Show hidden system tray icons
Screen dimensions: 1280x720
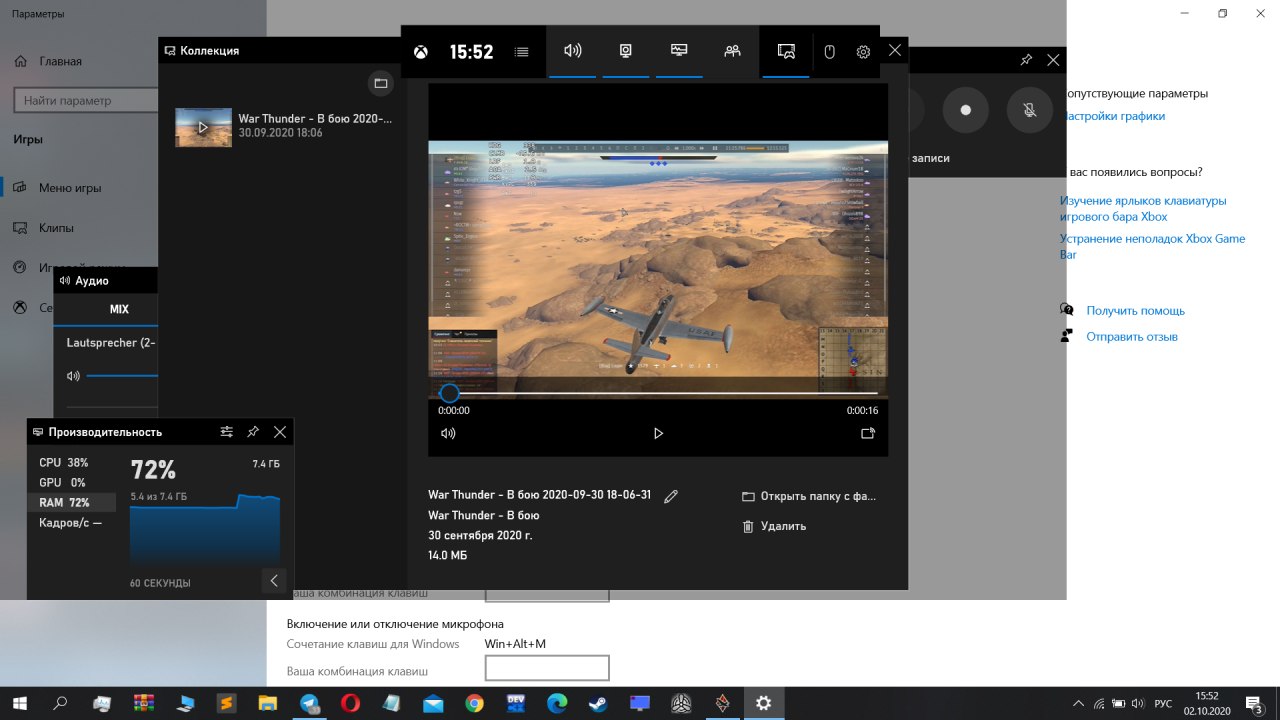click(x=1078, y=704)
